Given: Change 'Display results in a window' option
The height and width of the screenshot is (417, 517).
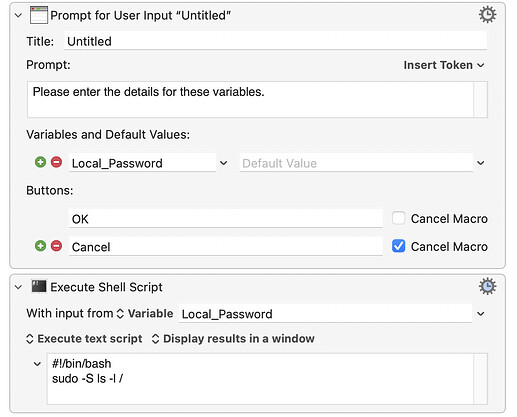Looking at the screenshot, I should pyautogui.click(x=233, y=339).
